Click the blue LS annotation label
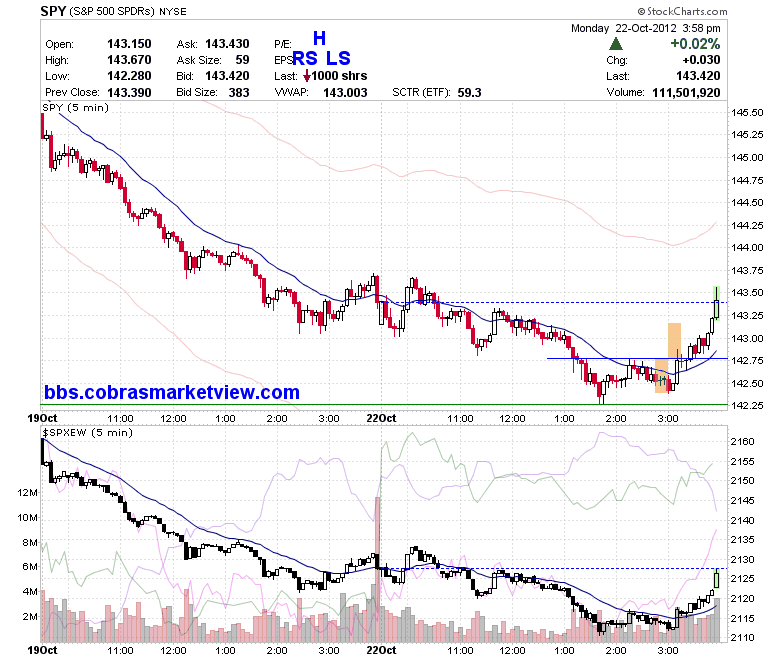 [338, 58]
